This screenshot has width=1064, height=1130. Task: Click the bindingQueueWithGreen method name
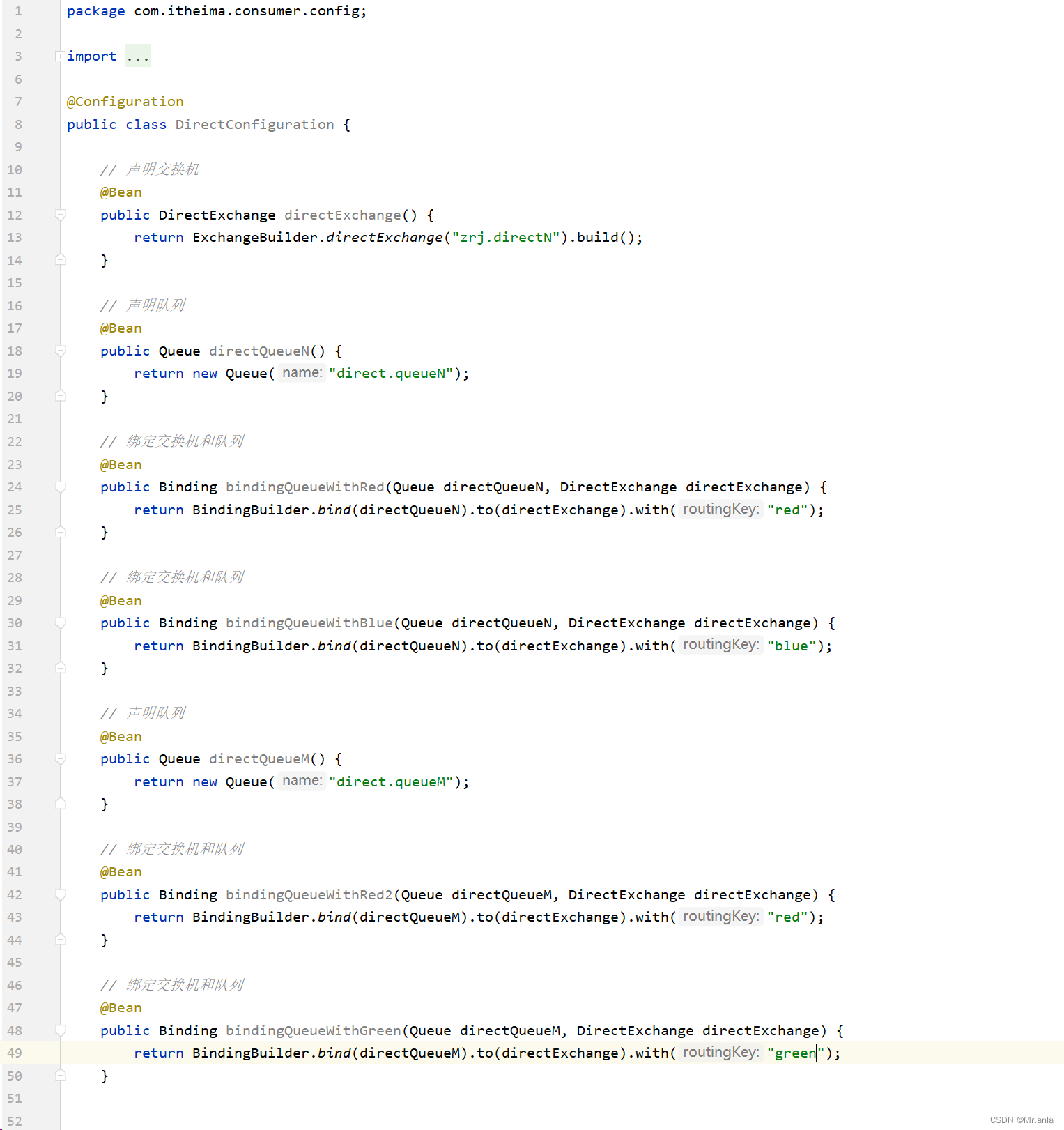click(314, 1031)
